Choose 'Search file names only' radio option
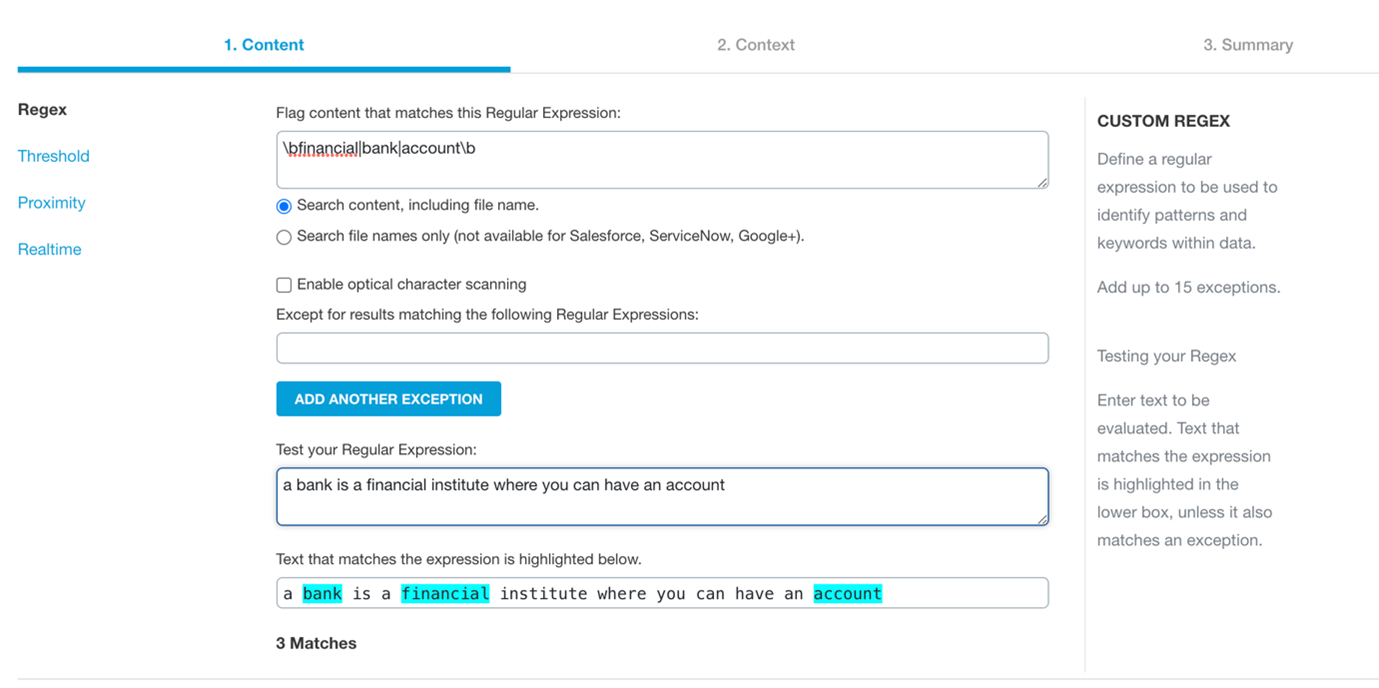Viewport: 1379px width, 688px height. (284, 237)
